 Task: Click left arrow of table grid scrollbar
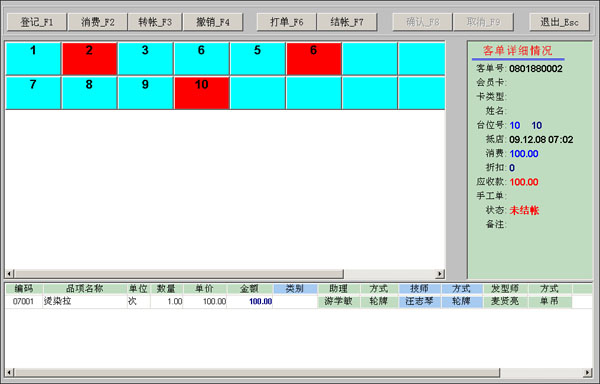pos(10,274)
